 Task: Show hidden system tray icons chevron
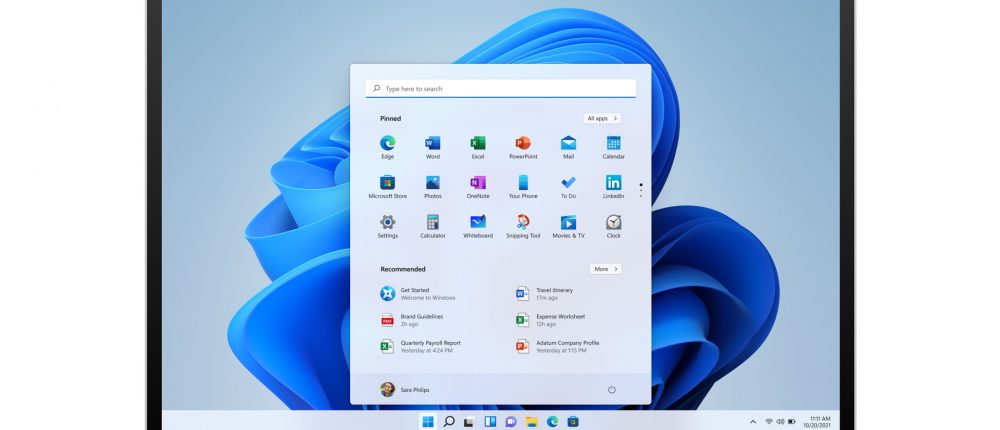pyautogui.click(x=753, y=421)
